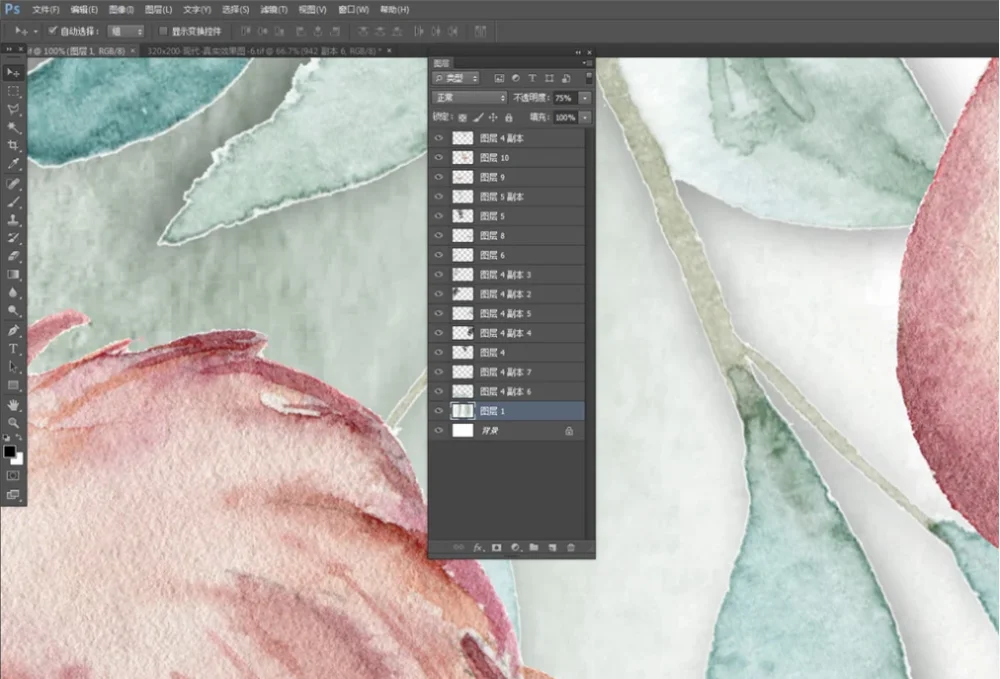Viewport: 1000px width, 679px height.
Task: Toggle visibility of 图层 10
Action: pyautogui.click(x=439, y=158)
